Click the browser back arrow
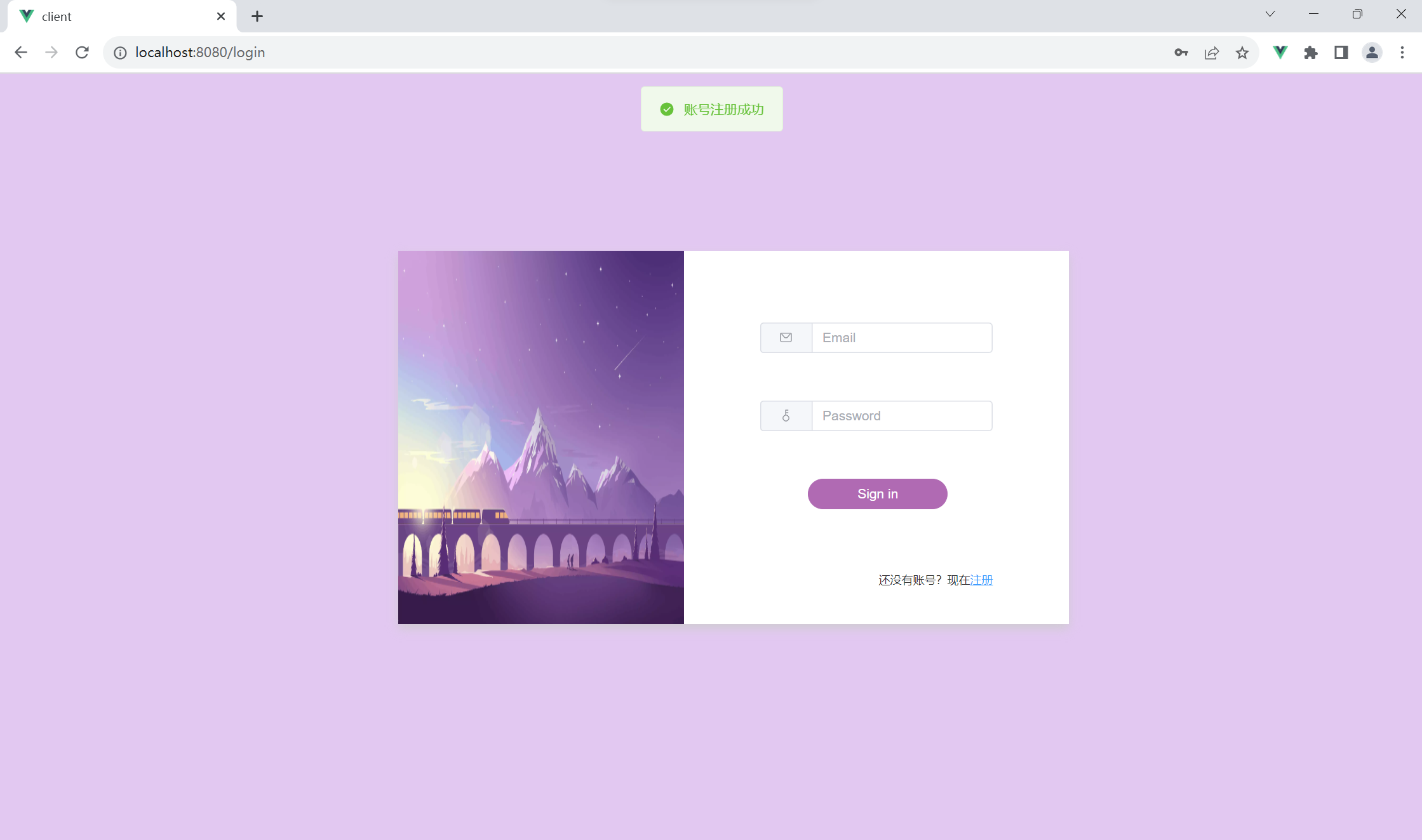 (x=21, y=53)
